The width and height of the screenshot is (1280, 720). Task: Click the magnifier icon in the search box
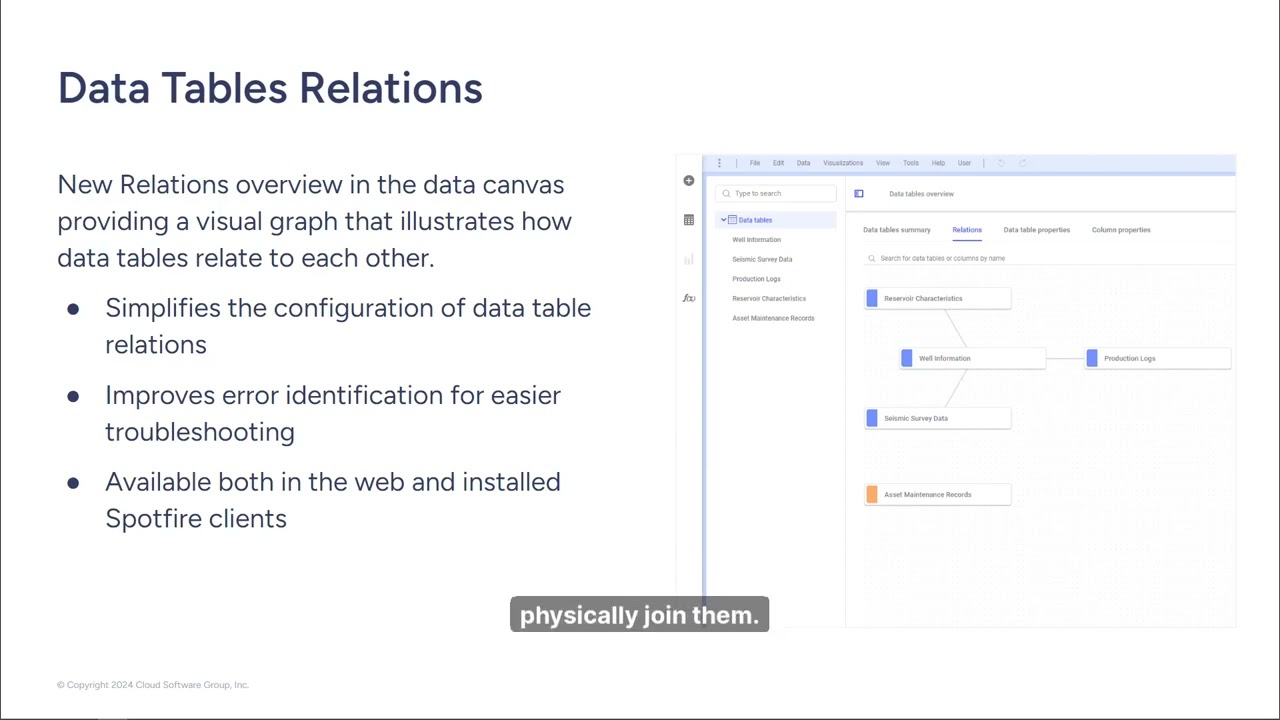pyautogui.click(x=726, y=193)
